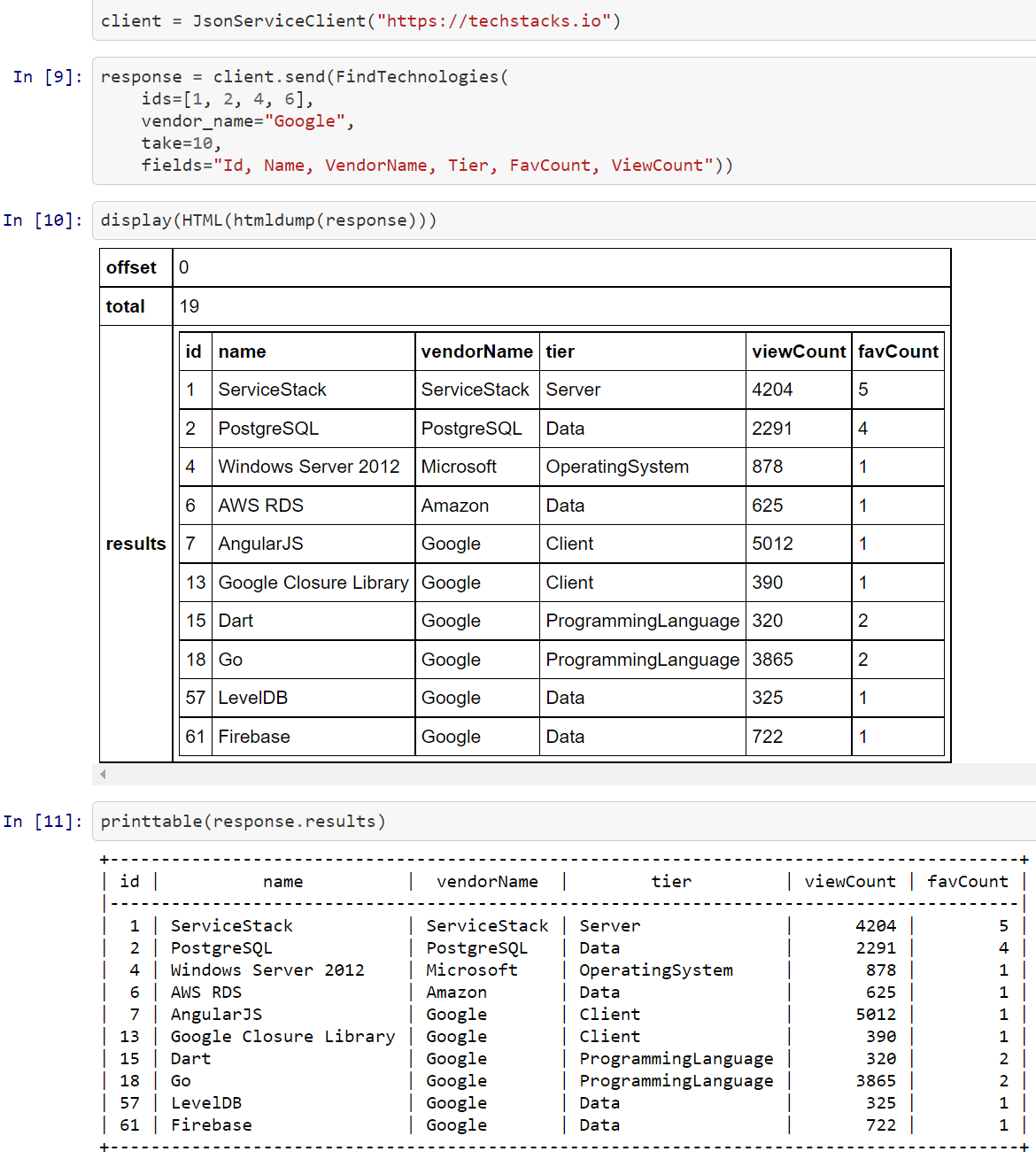Click "Firebase" in the printed text table
Screen dimensions: 1036x1159
pyautogui.click(x=212, y=1125)
